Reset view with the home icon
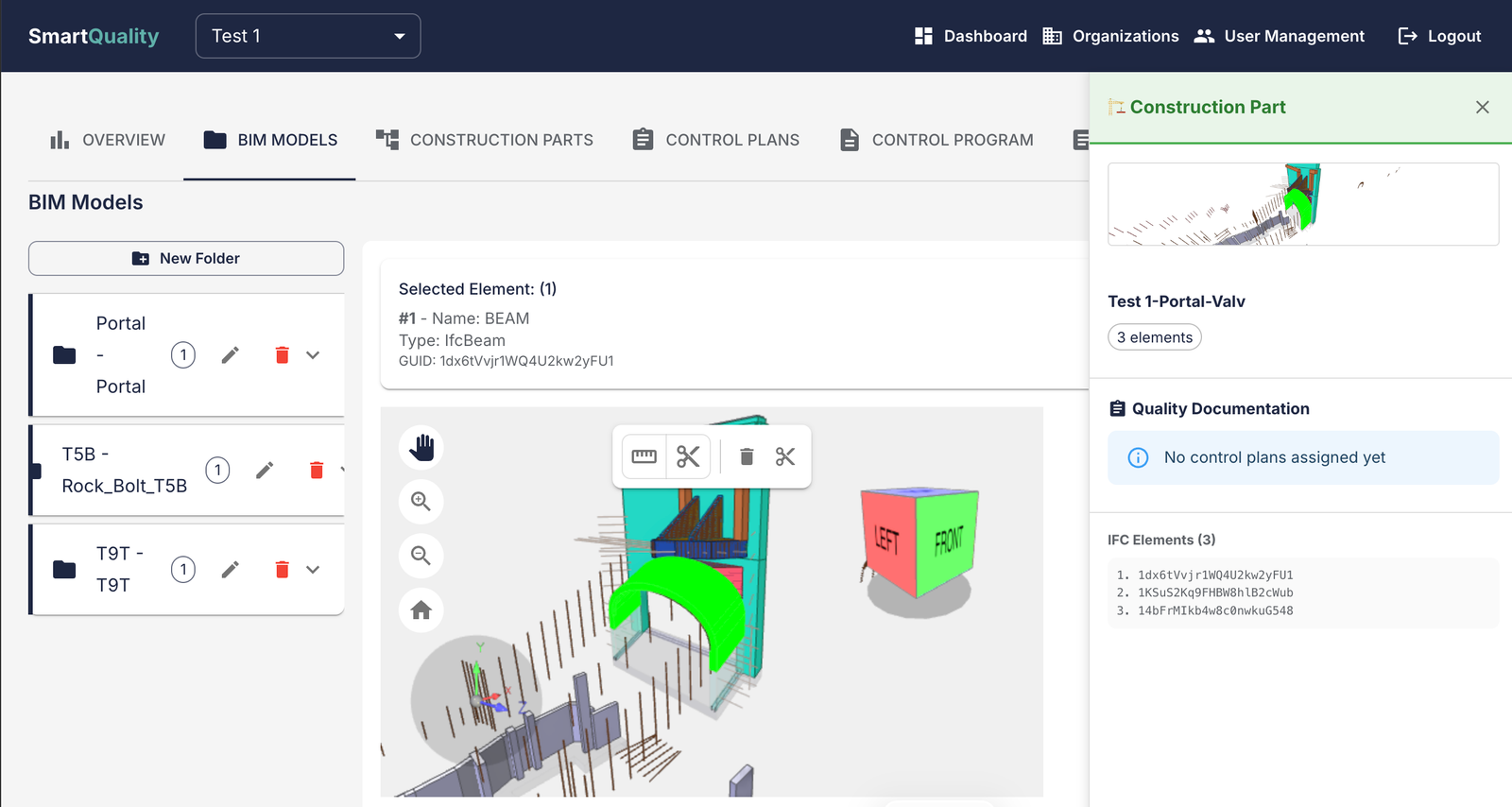 click(x=421, y=610)
